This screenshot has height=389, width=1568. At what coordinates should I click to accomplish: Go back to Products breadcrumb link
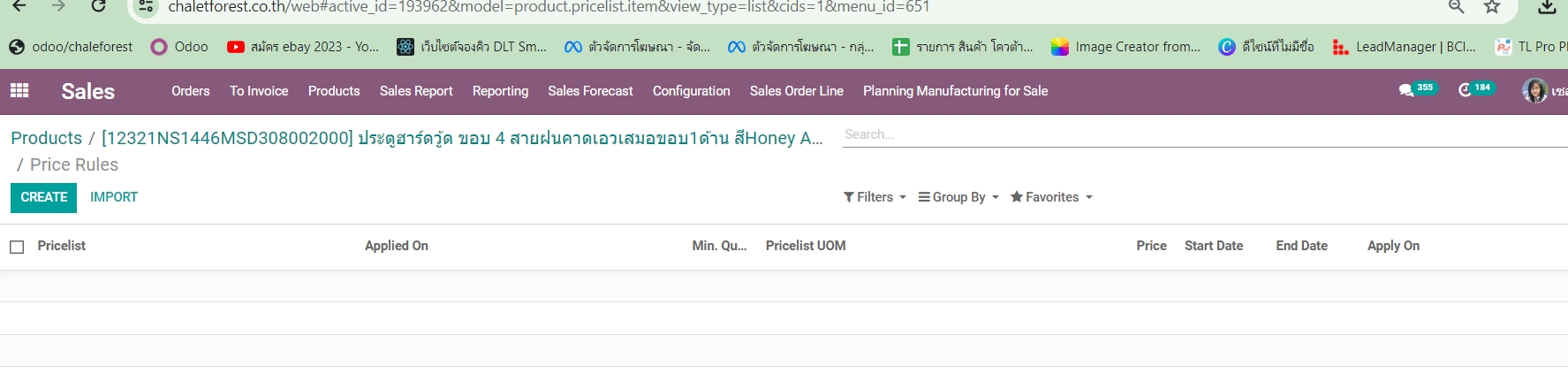46,138
